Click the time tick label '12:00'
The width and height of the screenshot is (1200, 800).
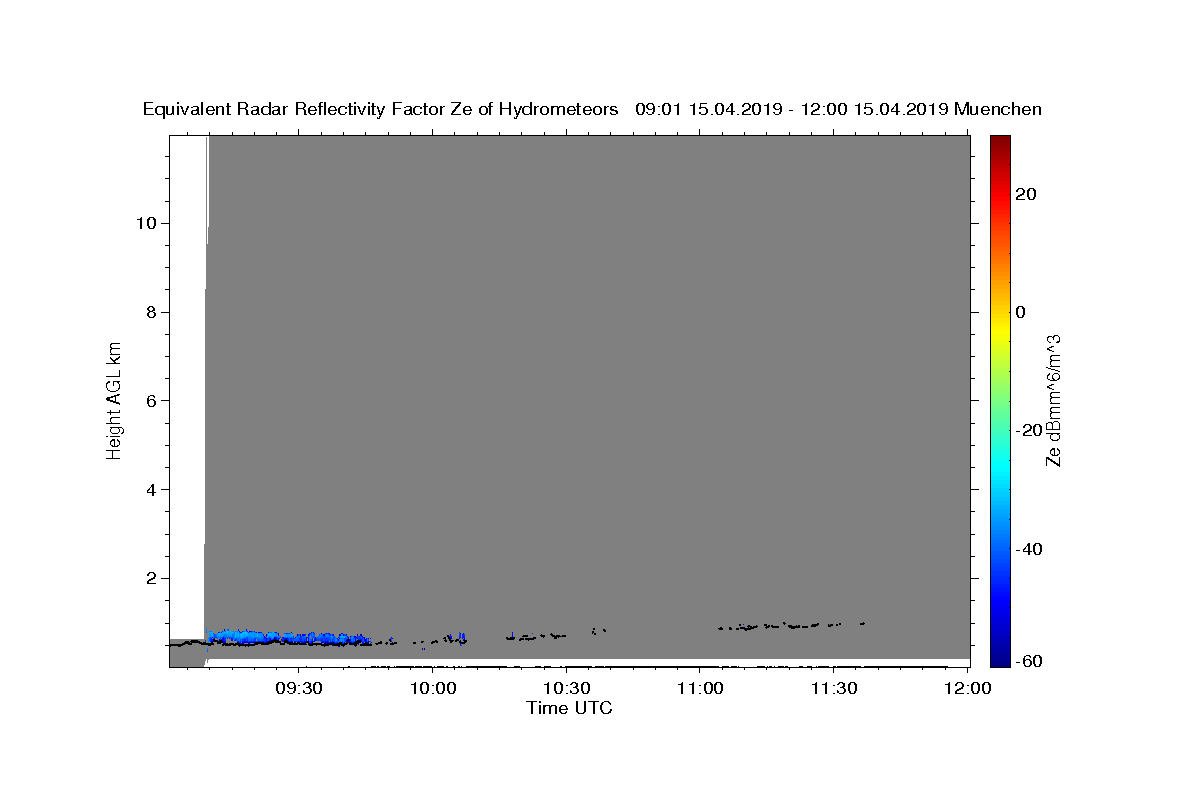(967, 688)
